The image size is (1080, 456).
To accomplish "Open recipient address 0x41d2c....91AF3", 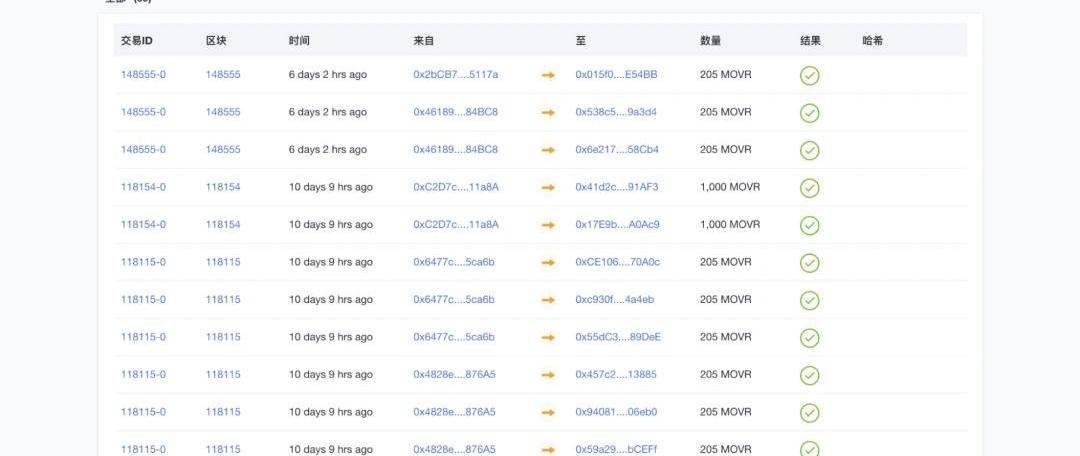I will (616, 187).
